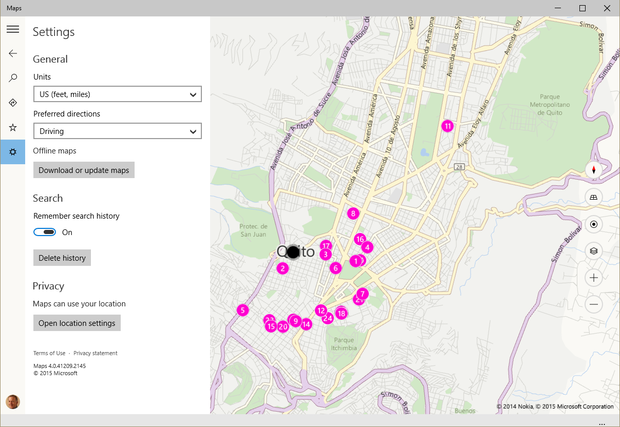620x427 pixels.
Task: Reset map to north with compass
Action: pyautogui.click(x=594, y=171)
